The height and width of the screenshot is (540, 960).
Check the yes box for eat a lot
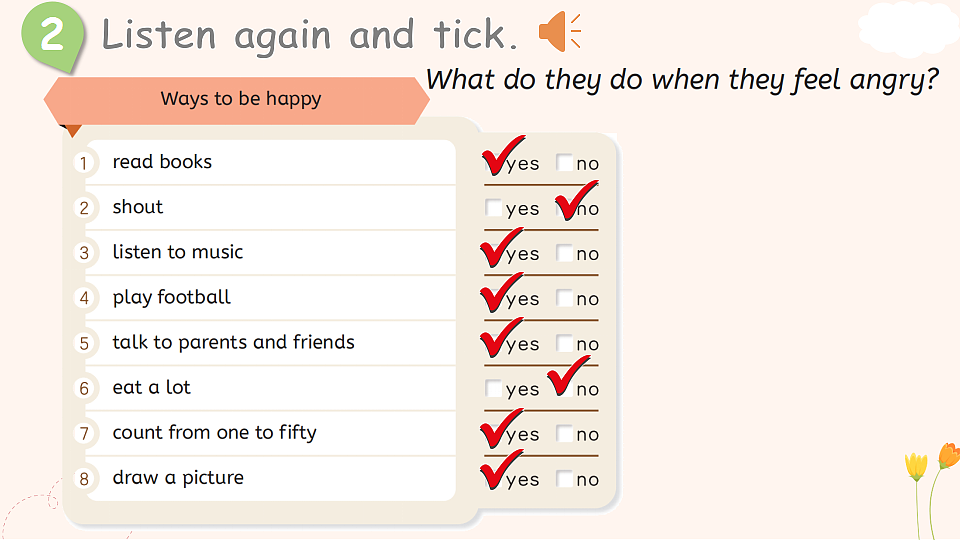pos(493,388)
